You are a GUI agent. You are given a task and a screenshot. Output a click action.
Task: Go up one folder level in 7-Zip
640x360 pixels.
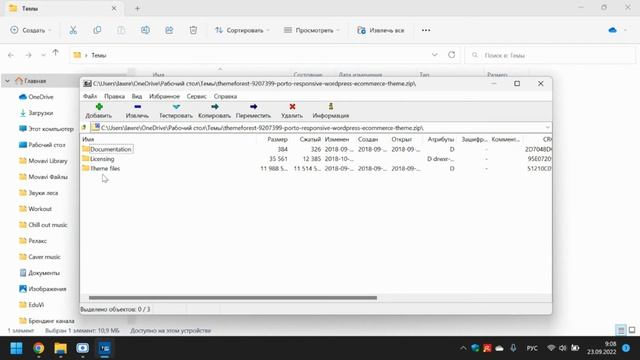point(84,127)
